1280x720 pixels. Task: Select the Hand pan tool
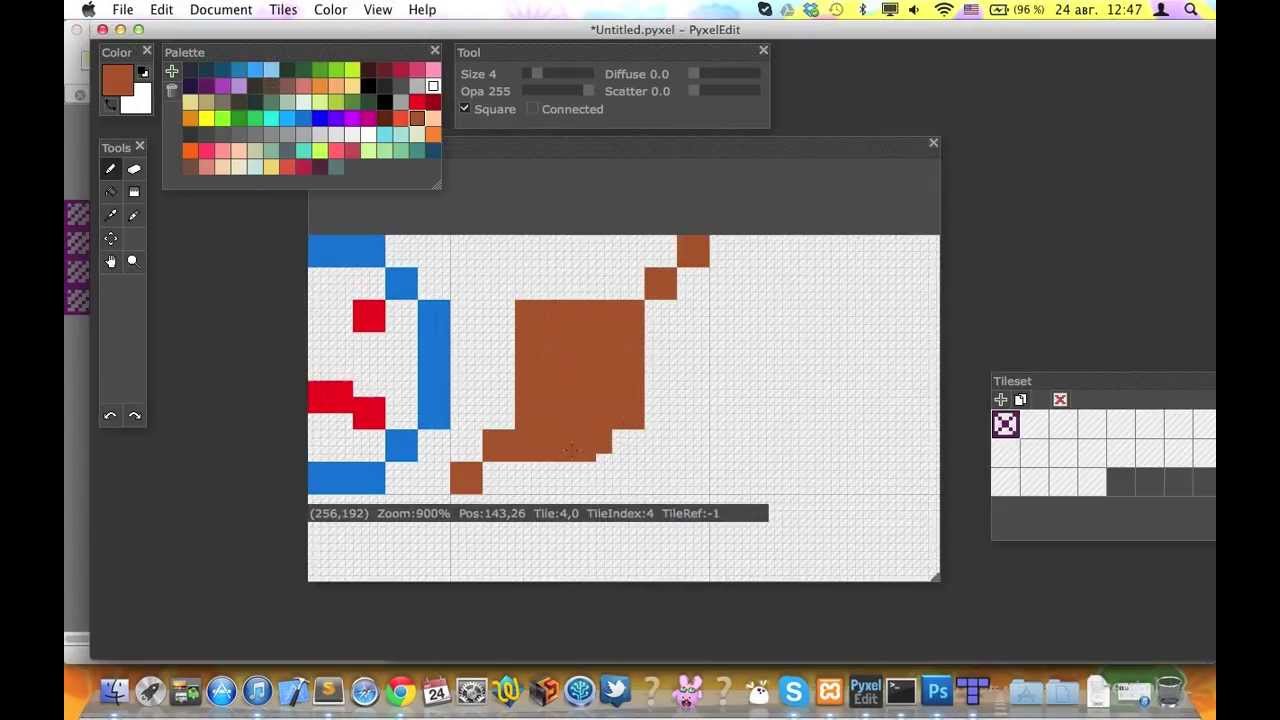click(111, 261)
